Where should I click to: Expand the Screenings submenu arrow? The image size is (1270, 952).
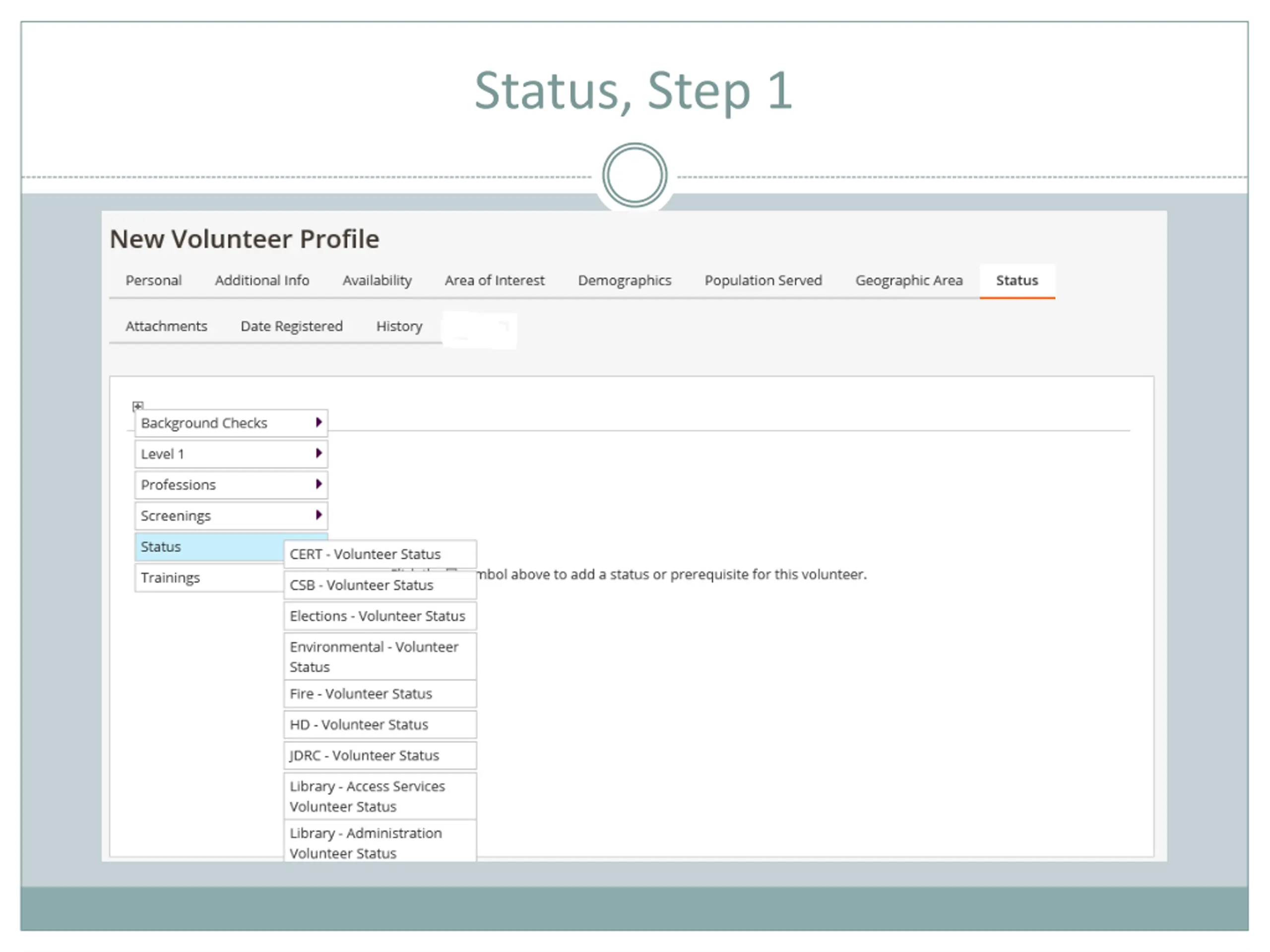318,515
